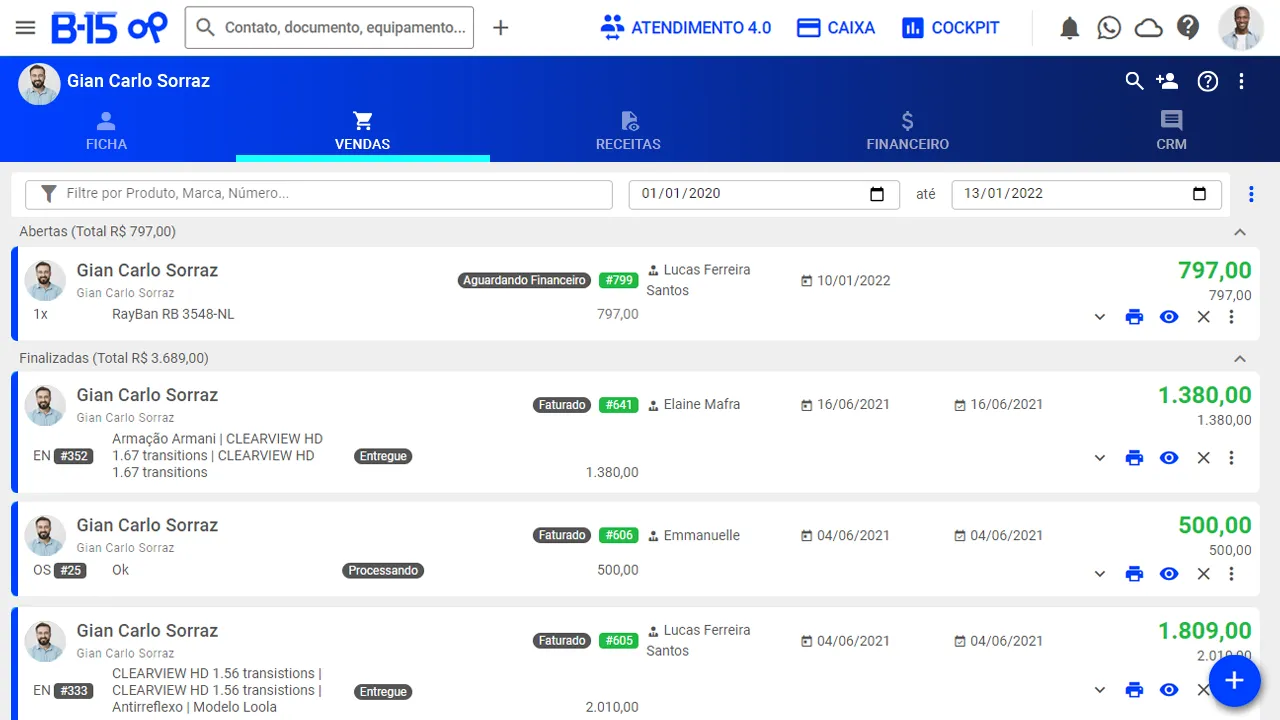The width and height of the screenshot is (1280, 720).
Task: View sale #641 details with the eye icon
Action: [x=1169, y=457]
